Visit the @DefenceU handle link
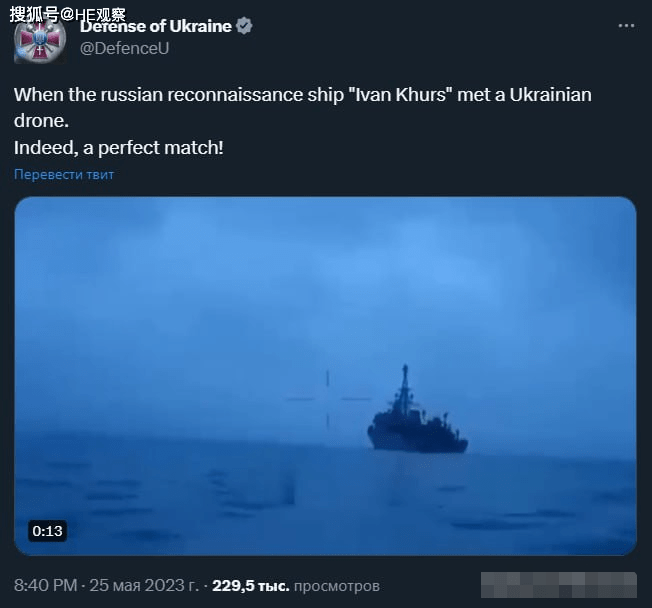 [x=124, y=49]
